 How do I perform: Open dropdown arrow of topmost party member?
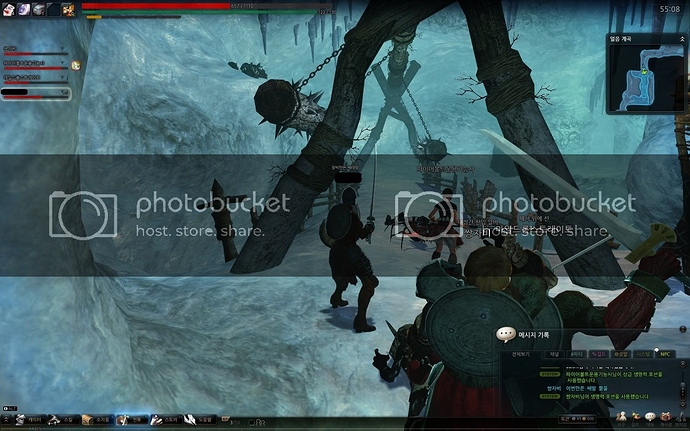(62, 49)
